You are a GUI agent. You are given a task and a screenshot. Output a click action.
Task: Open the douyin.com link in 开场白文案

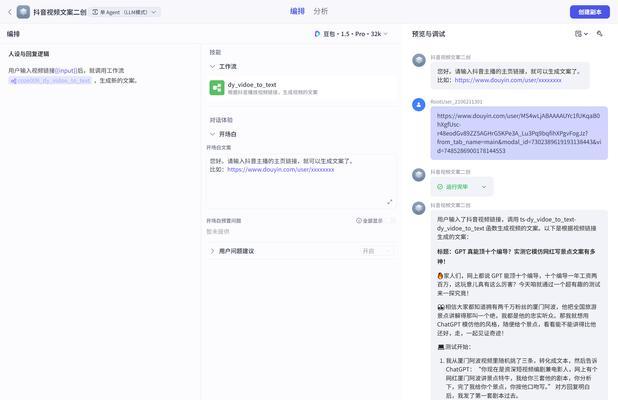281,170
